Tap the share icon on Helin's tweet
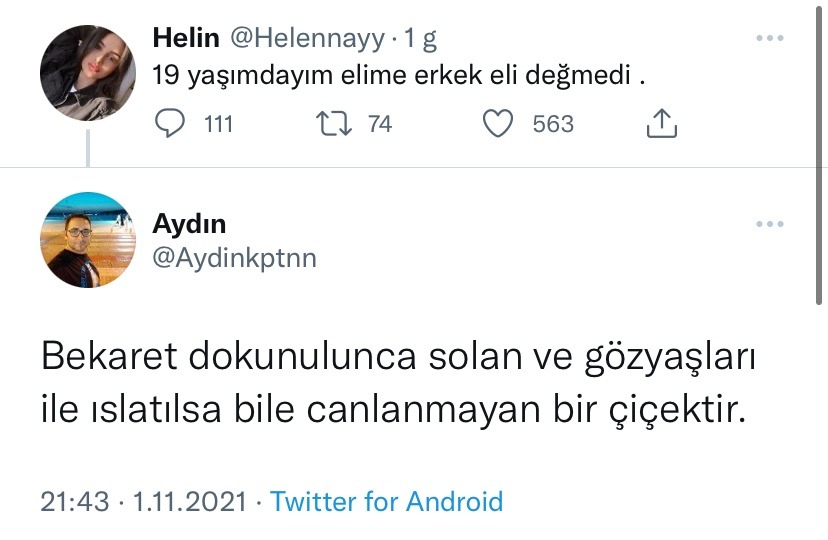The image size is (828, 540). [x=662, y=124]
